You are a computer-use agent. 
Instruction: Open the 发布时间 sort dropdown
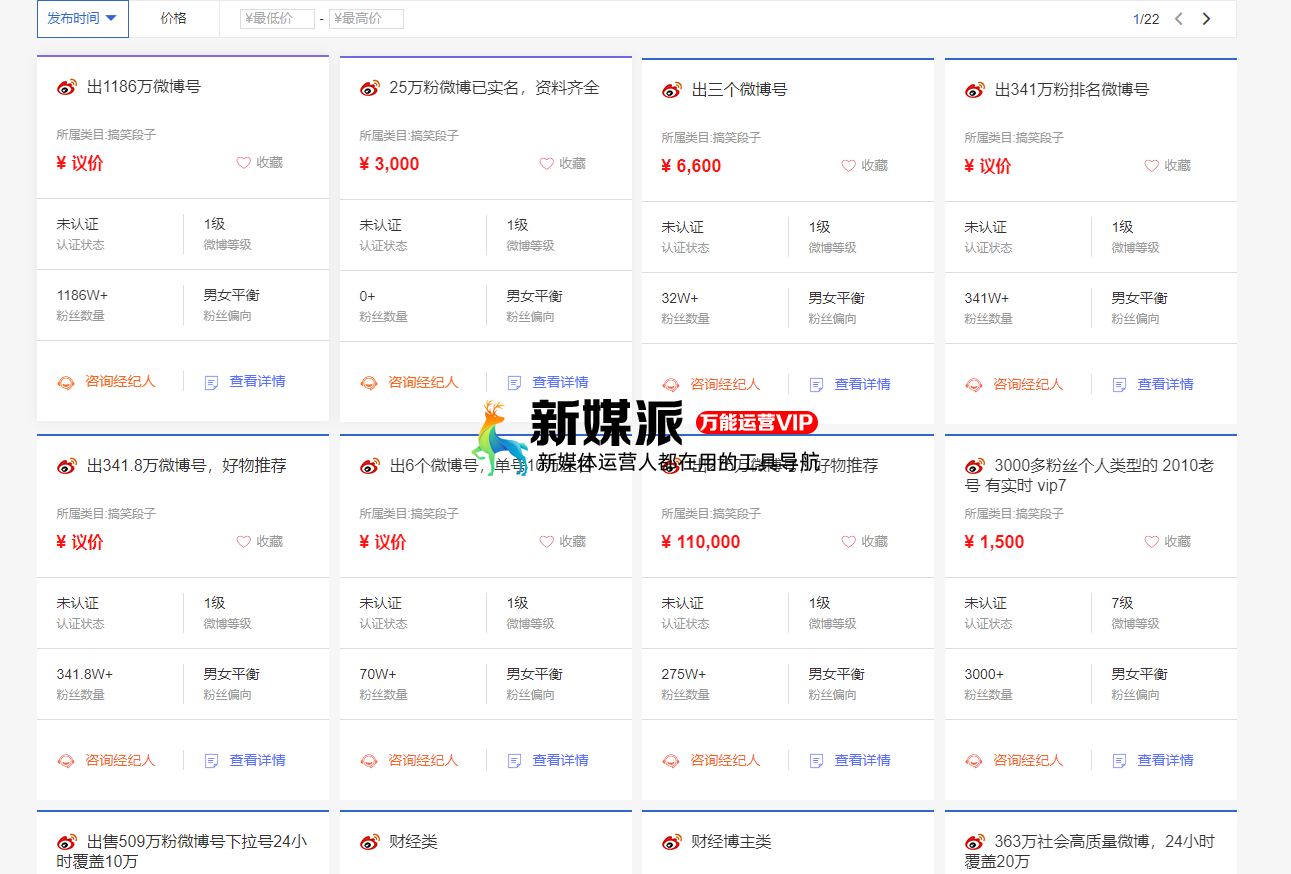click(83, 18)
